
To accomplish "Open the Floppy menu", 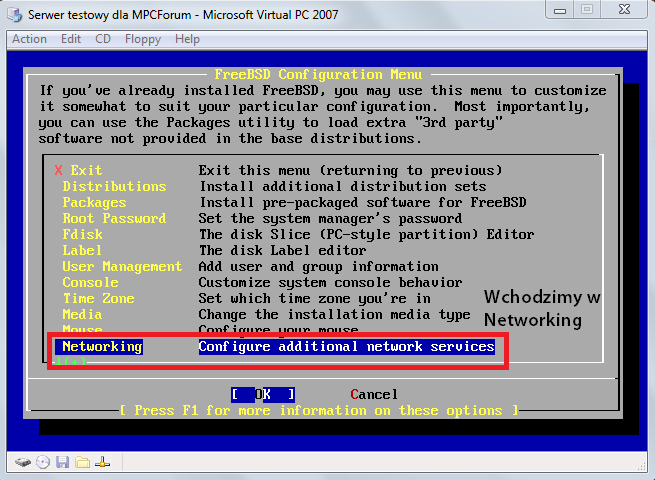I will pos(143,39).
